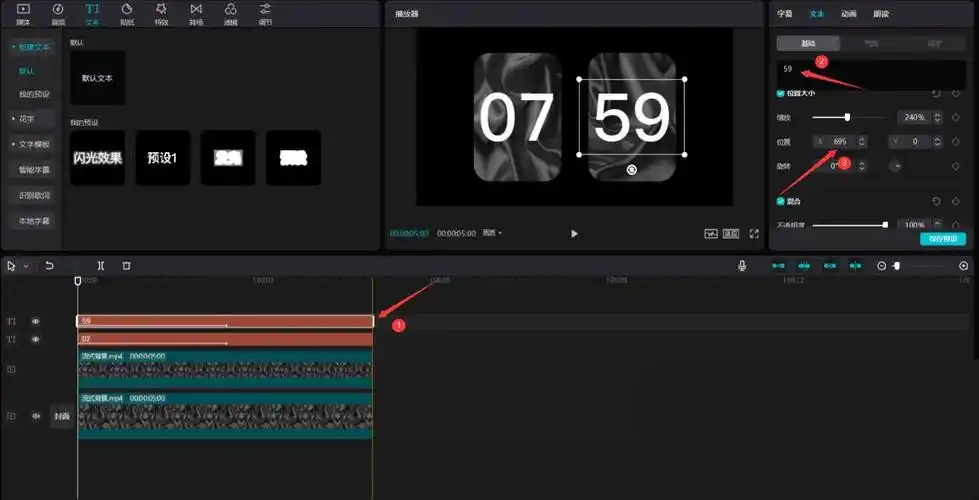Image resolution: width=979 pixels, height=500 pixels.
Task: Select the 闪光效果 preset thumbnail
Action: pyautogui.click(x=98, y=158)
